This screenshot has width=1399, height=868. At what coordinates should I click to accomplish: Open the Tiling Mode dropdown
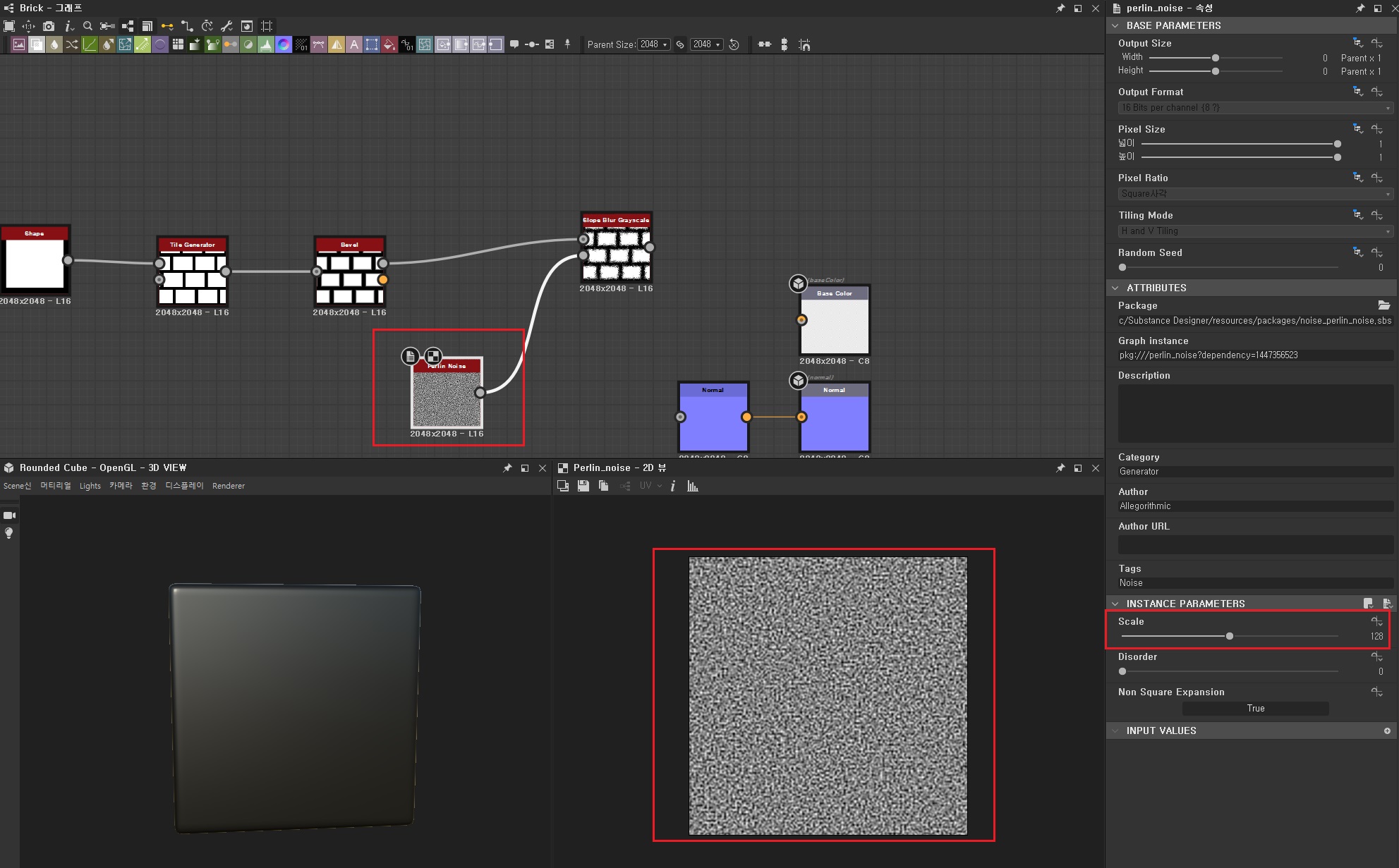[x=1255, y=231]
